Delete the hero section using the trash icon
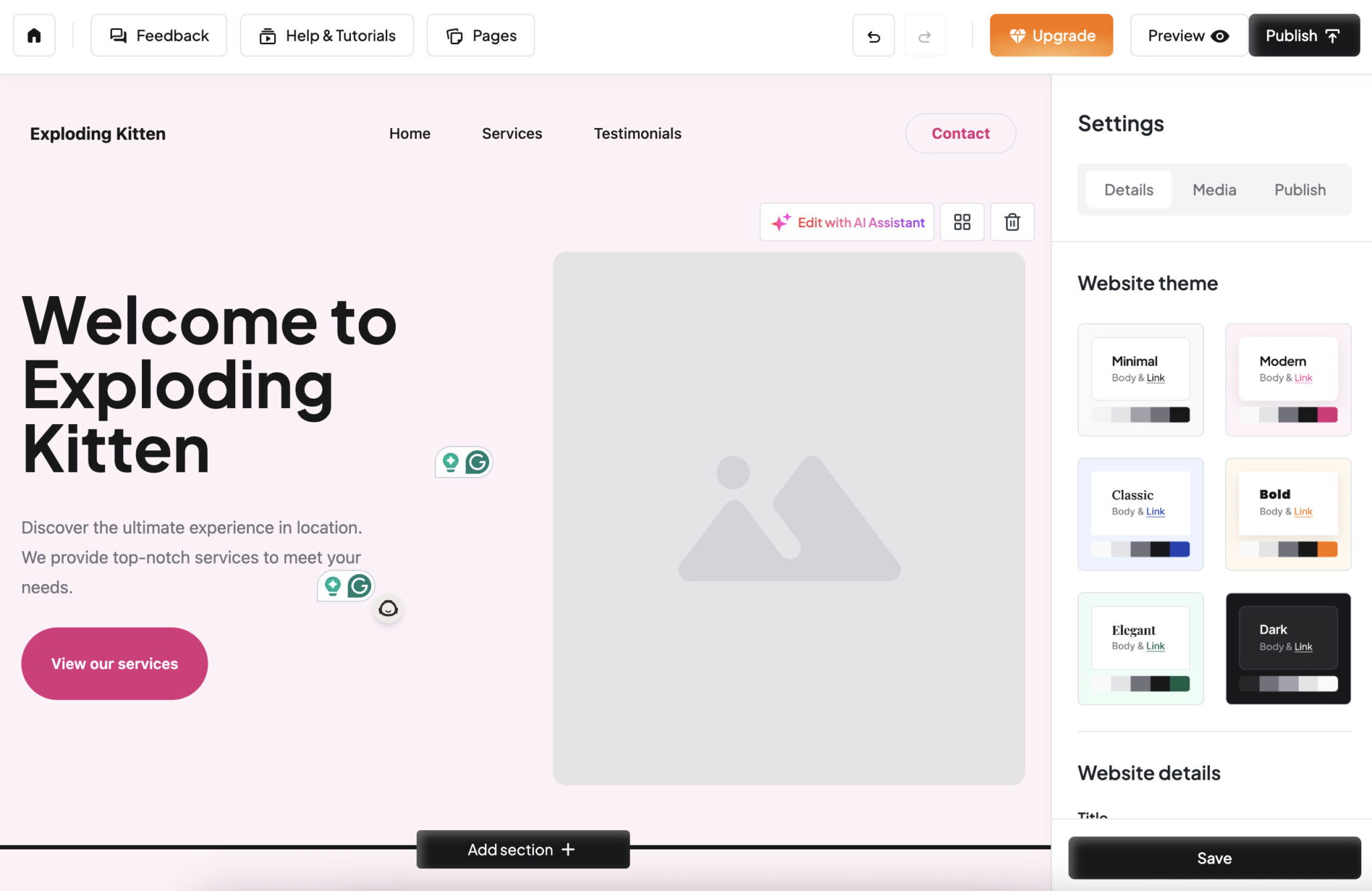Image resolution: width=1372 pixels, height=891 pixels. [1012, 222]
